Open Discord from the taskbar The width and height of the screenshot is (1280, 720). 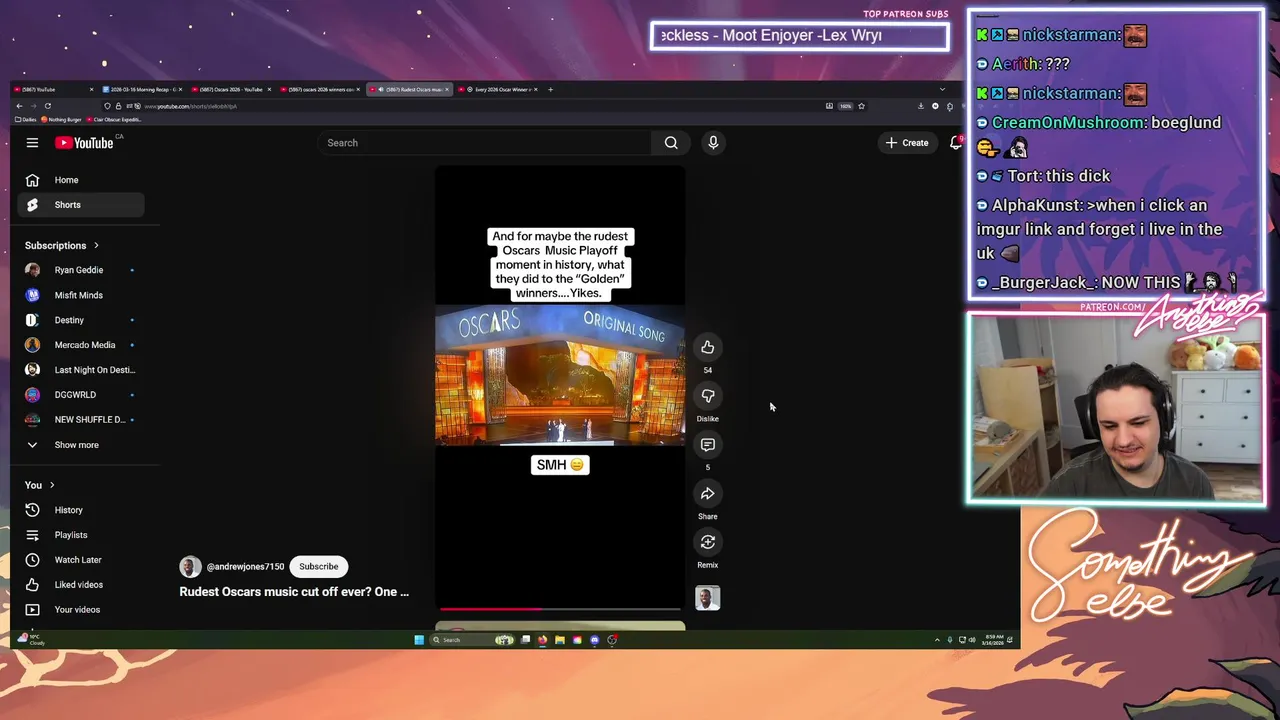(x=594, y=640)
